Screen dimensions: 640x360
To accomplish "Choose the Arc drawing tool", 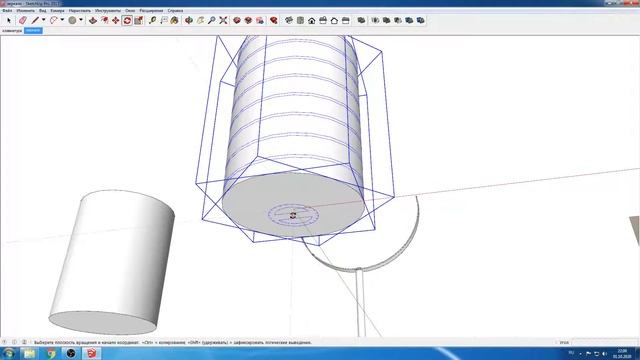I will (x=53, y=20).
